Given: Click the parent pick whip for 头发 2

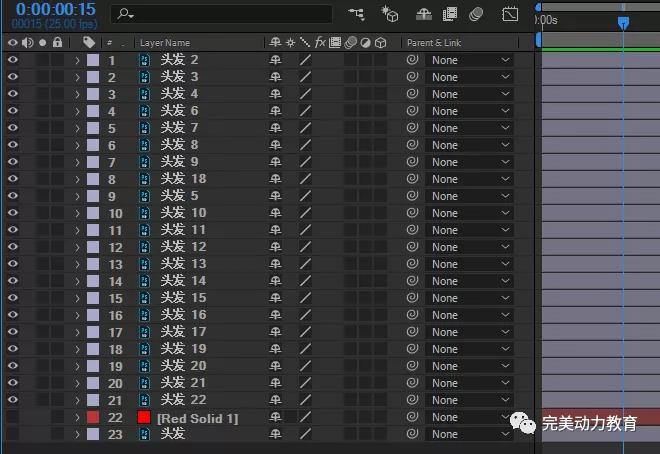Looking at the screenshot, I should (x=411, y=60).
